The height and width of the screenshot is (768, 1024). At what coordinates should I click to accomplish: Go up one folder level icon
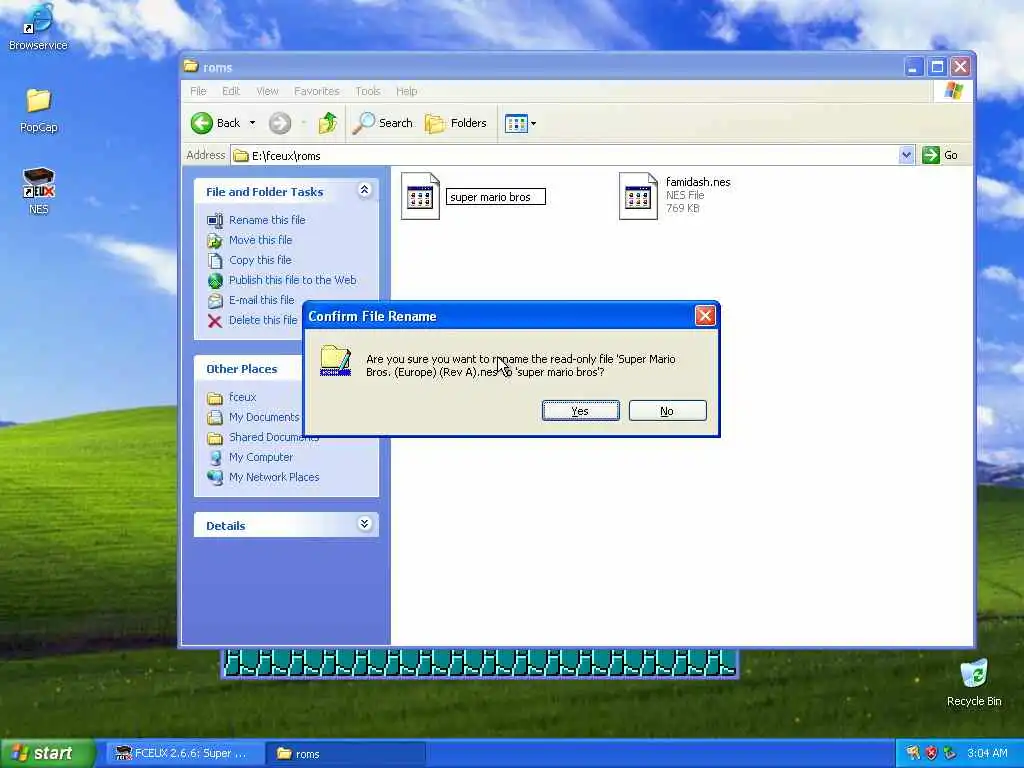327,123
